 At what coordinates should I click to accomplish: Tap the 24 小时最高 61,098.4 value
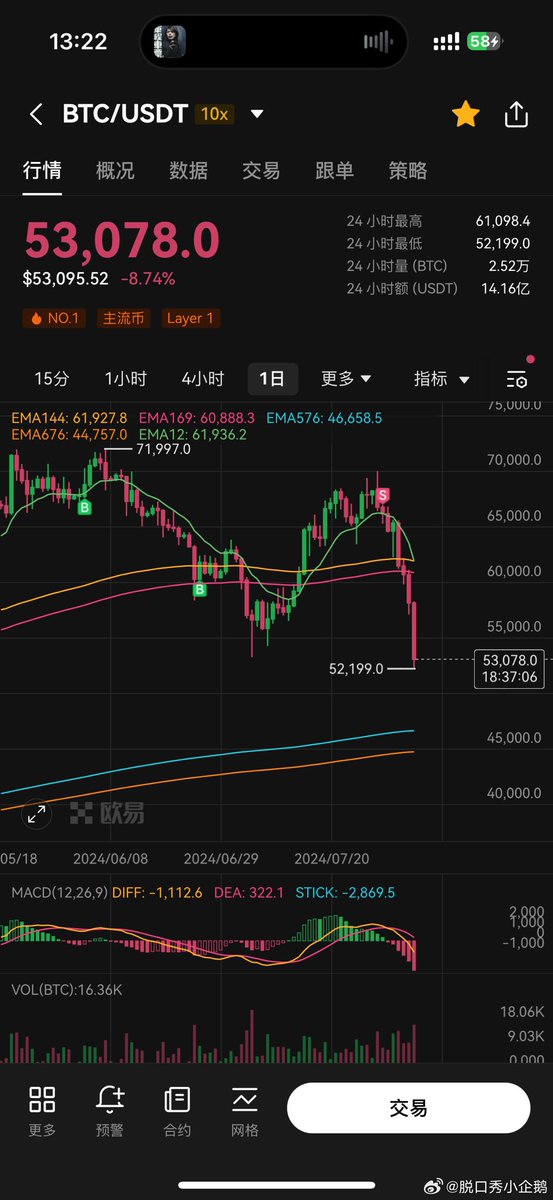point(503,221)
